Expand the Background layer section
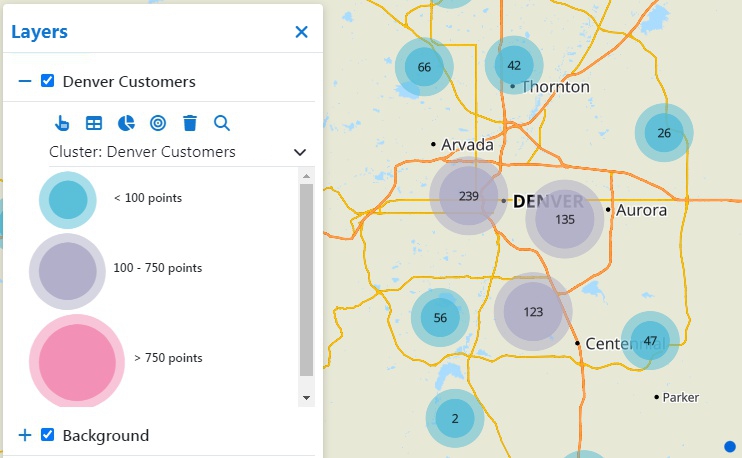This screenshot has height=458, width=742. click(25, 435)
